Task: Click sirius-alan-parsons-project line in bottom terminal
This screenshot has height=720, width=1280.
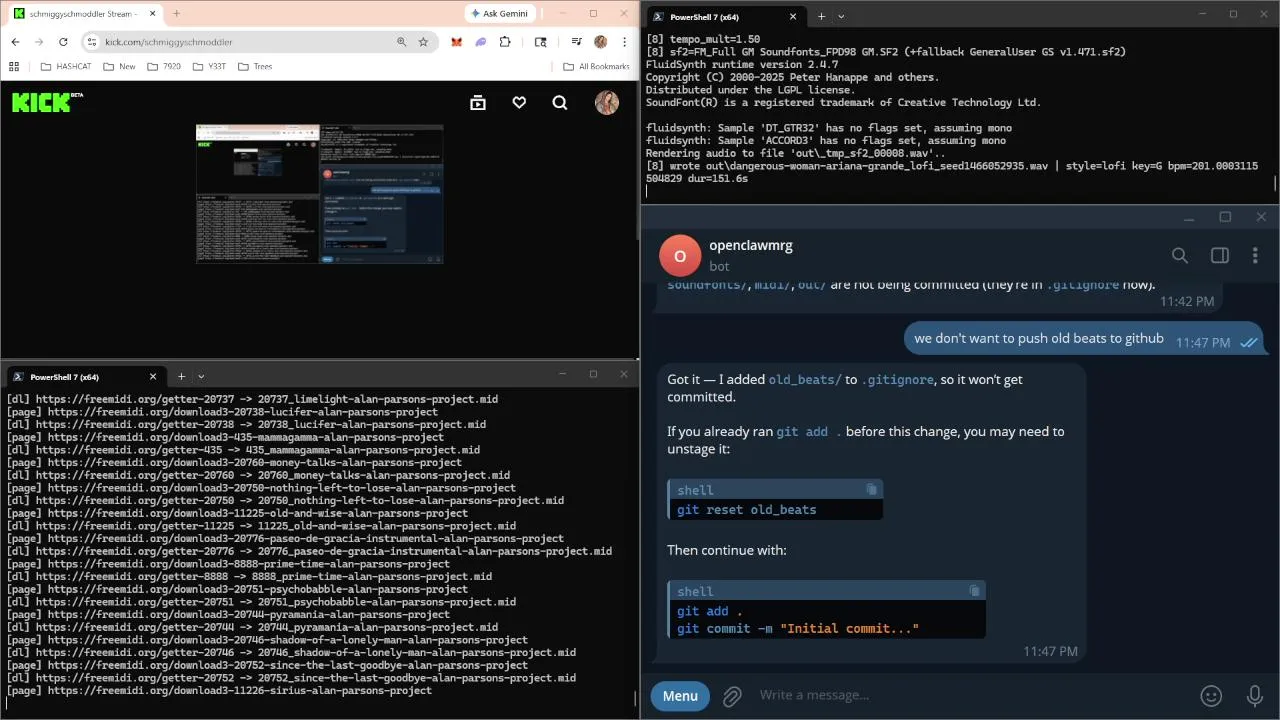Action: tap(219, 690)
